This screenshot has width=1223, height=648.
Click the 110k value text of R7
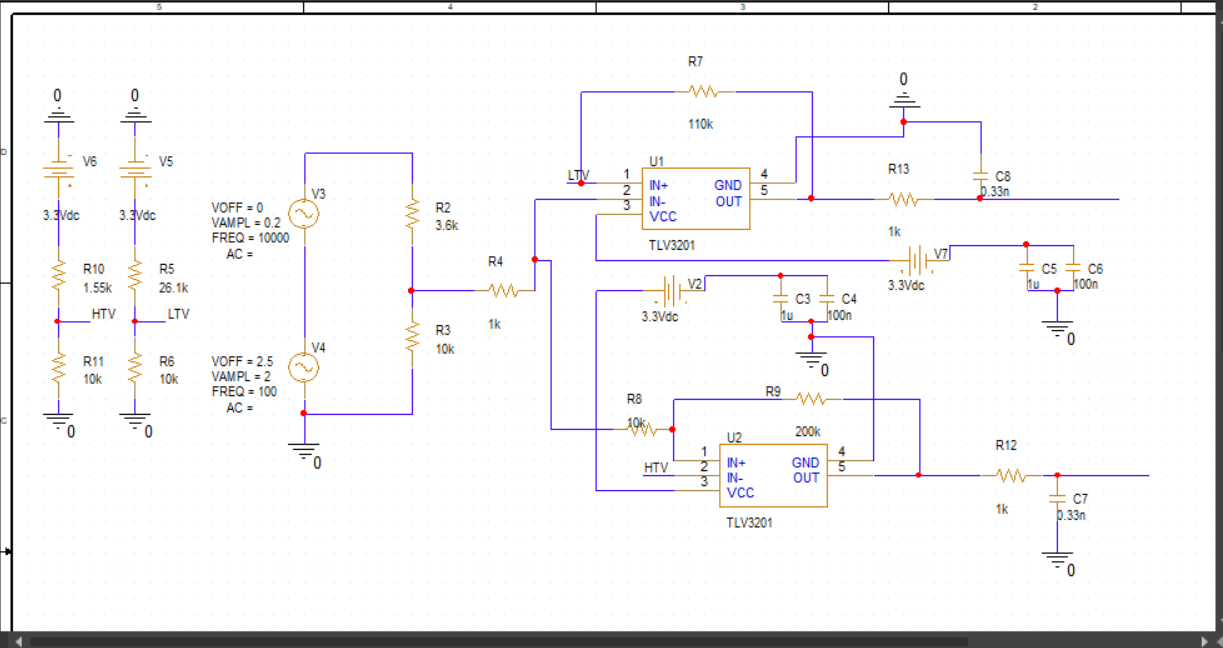[700, 125]
